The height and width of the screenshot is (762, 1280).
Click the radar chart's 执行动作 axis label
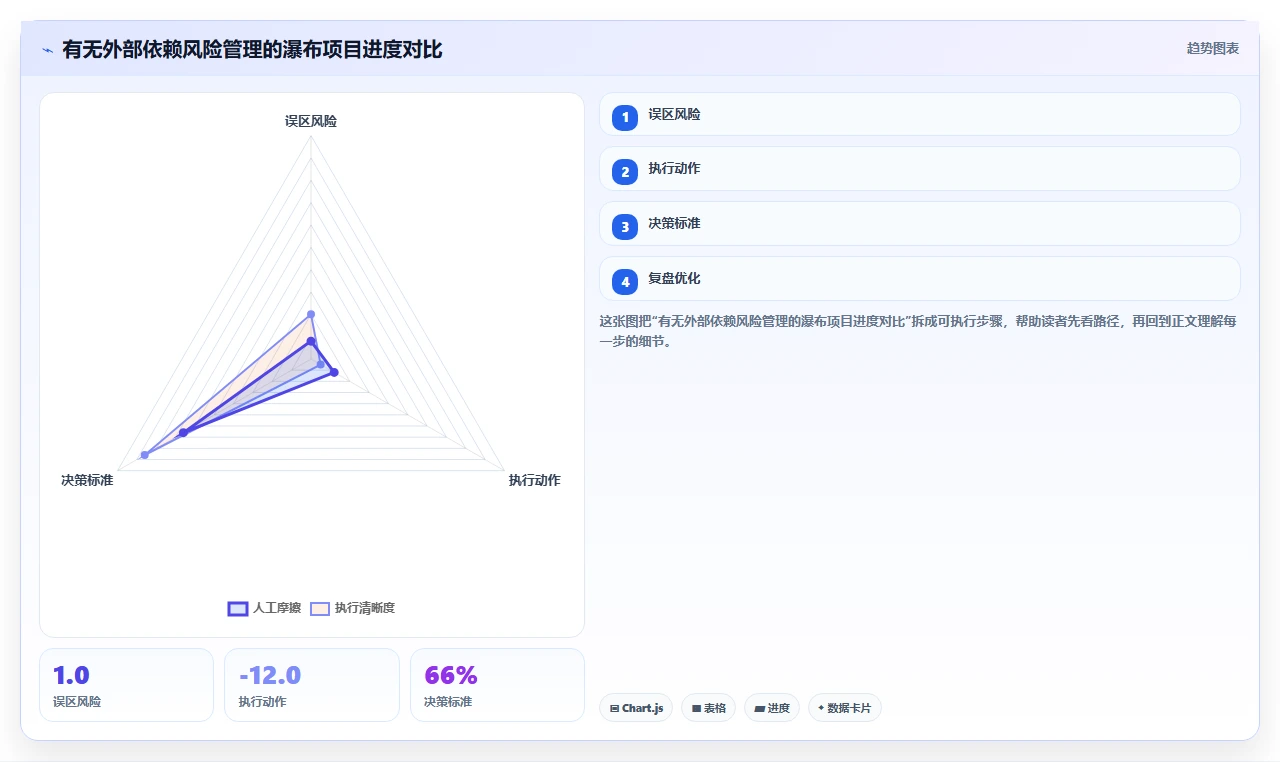click(x=534, y=481)
